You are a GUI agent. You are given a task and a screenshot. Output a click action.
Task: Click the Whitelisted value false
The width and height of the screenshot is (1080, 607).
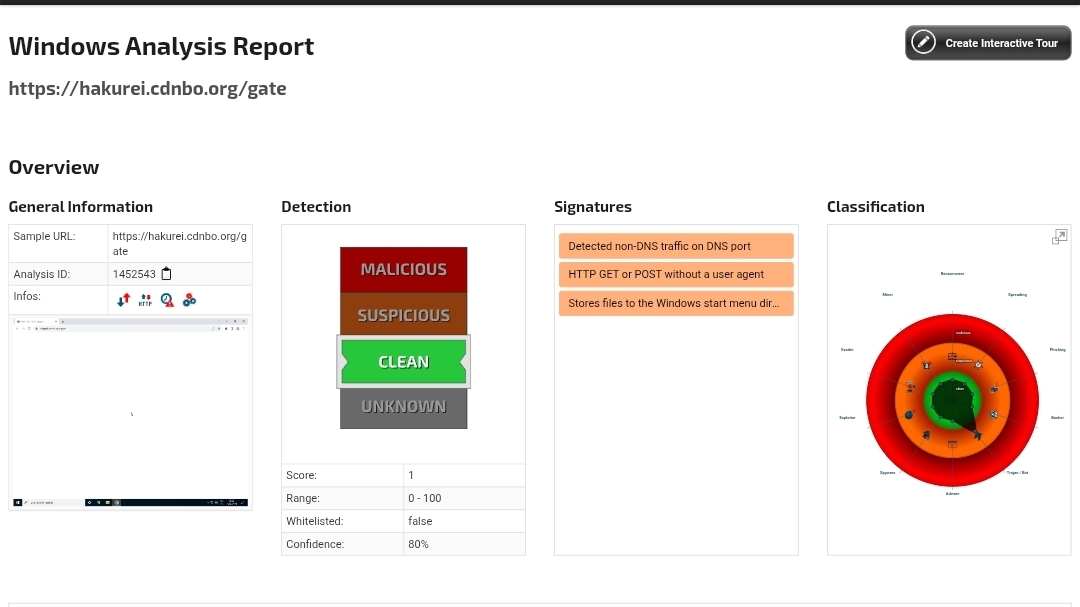(x=420, y=521)
